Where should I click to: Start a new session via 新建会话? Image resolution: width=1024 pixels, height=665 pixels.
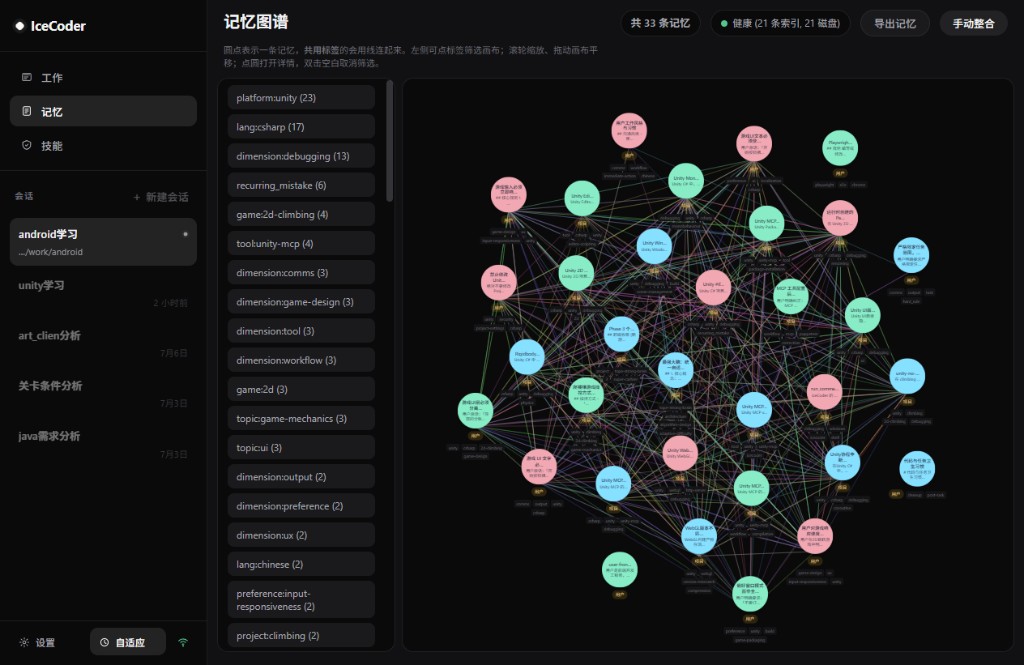[x=161, y=197]
